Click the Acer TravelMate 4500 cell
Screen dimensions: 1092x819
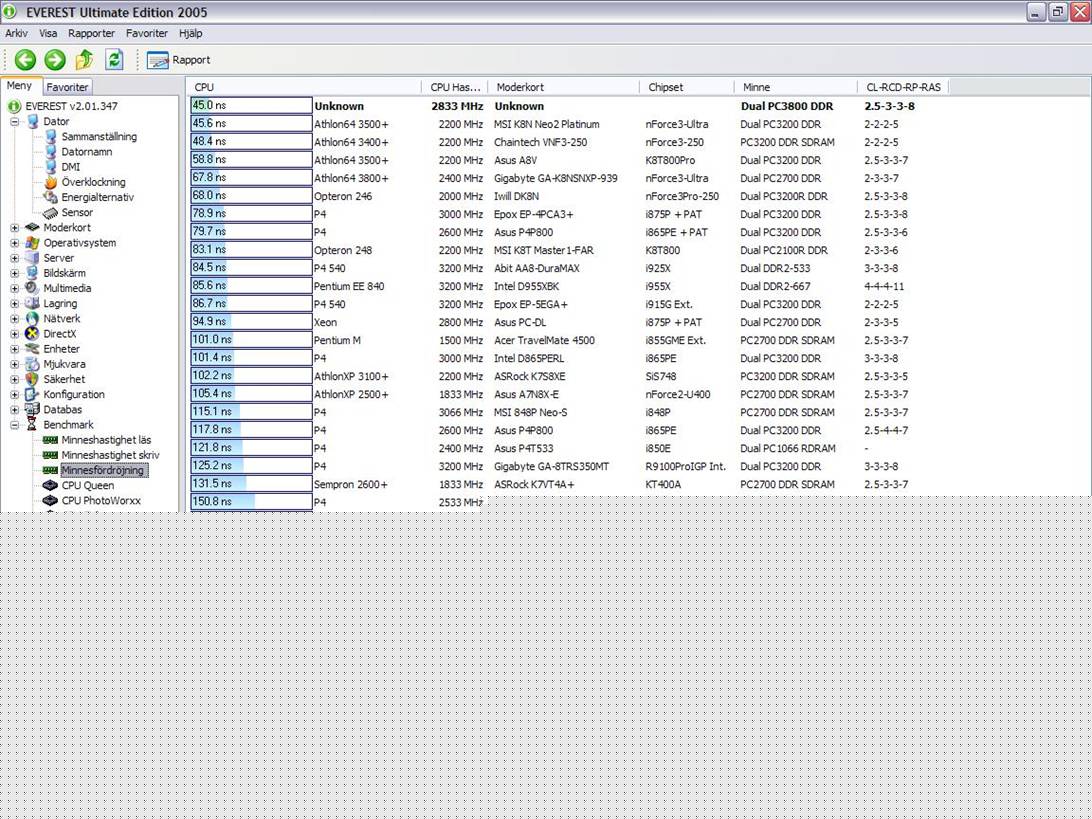click(x=545, y=341)
